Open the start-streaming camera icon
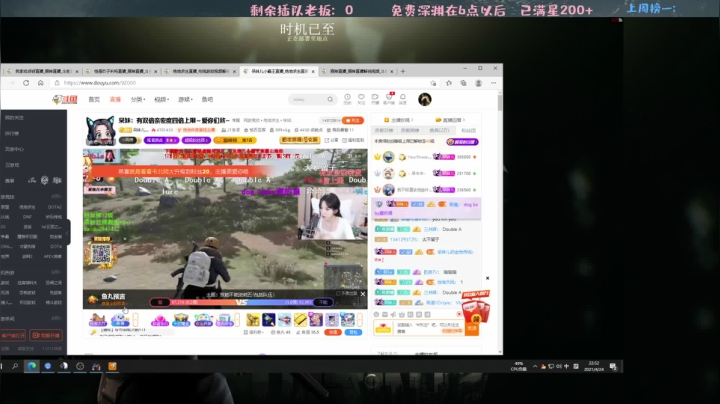This screenshot has height=404, width=720. click(x=375, y=99)
